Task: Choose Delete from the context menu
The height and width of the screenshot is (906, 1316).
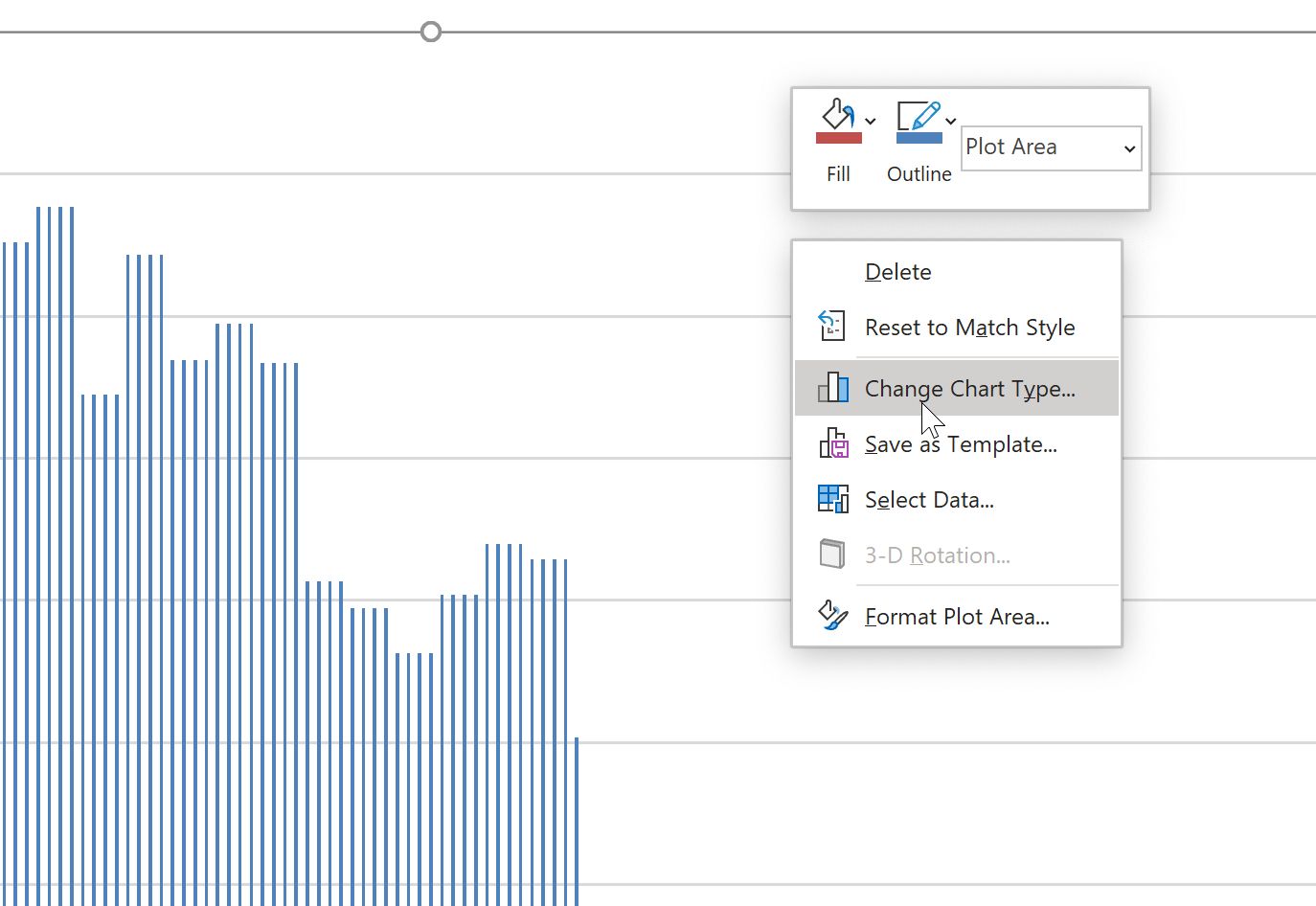Action: pos(957,272)
